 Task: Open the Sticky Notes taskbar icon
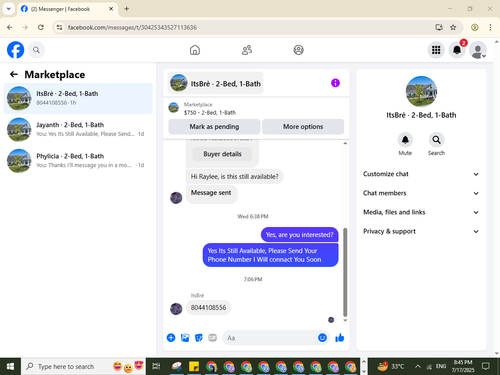(x=194, y=366)
